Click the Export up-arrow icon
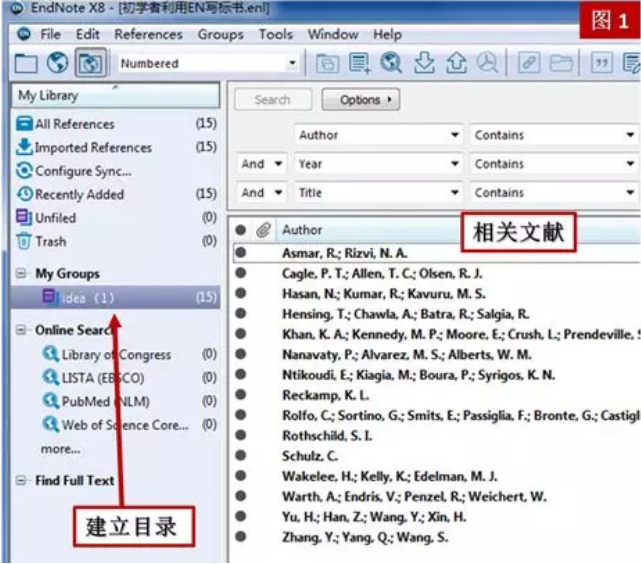 pos(456,63)
